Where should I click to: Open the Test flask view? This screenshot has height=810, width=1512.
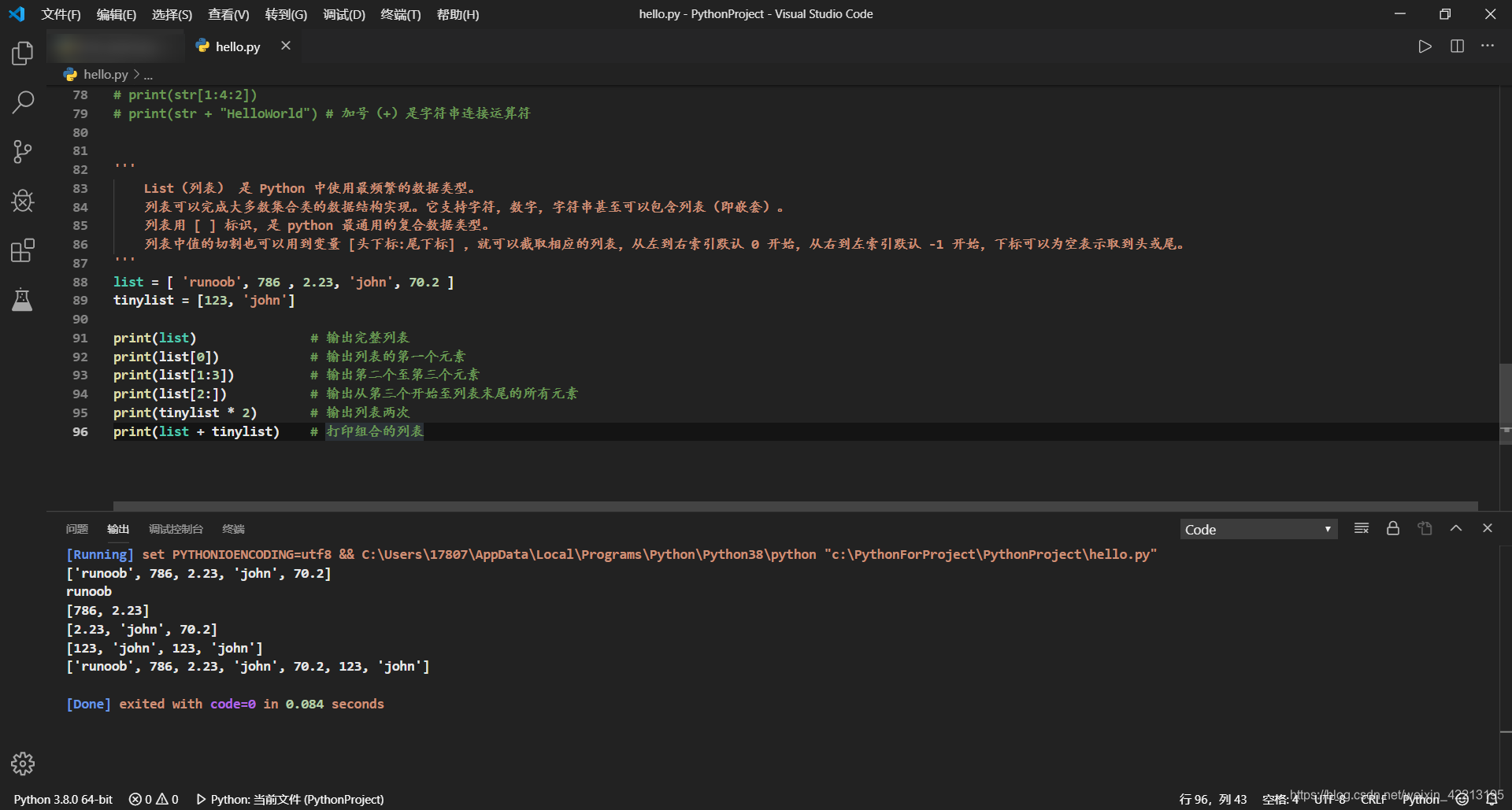click(x=23, y=300)
